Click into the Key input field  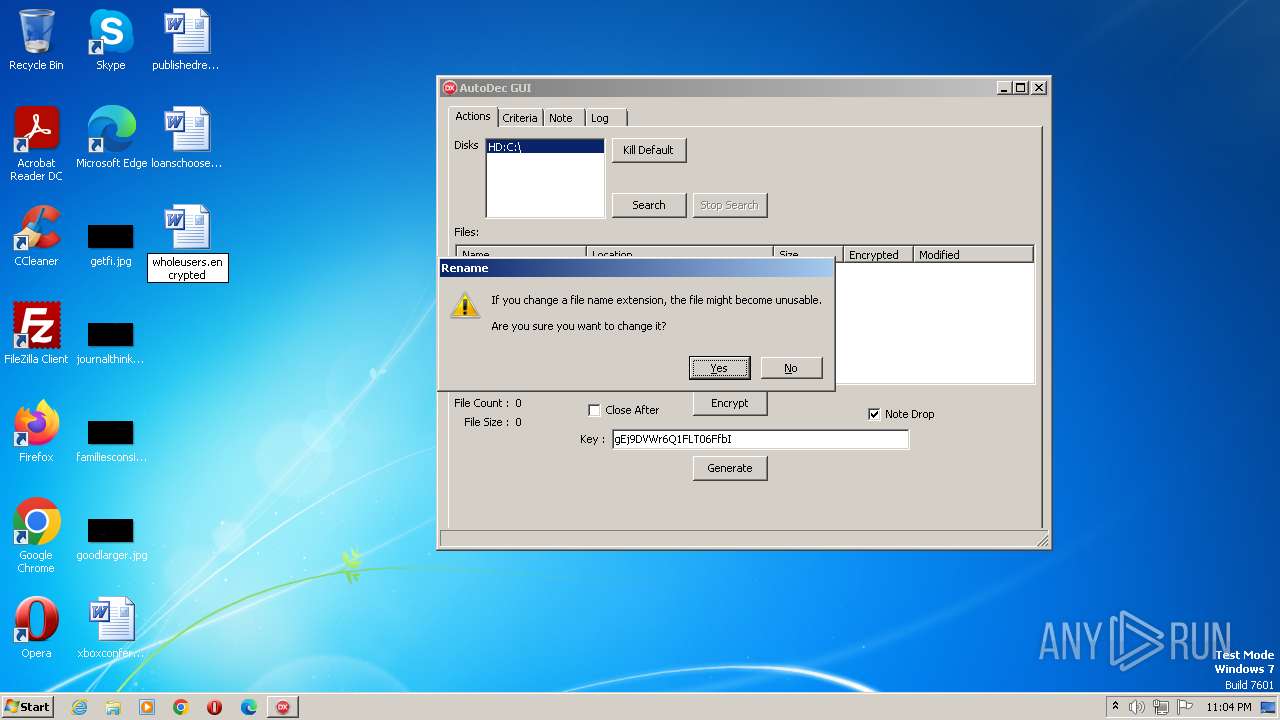760,439
